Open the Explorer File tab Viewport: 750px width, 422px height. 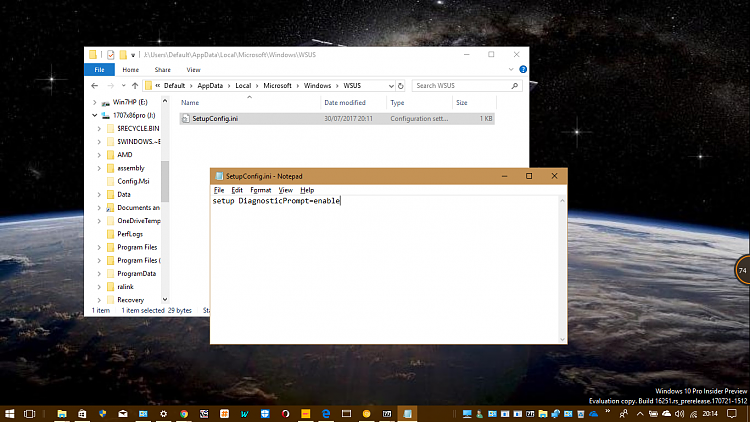[99, 69]
